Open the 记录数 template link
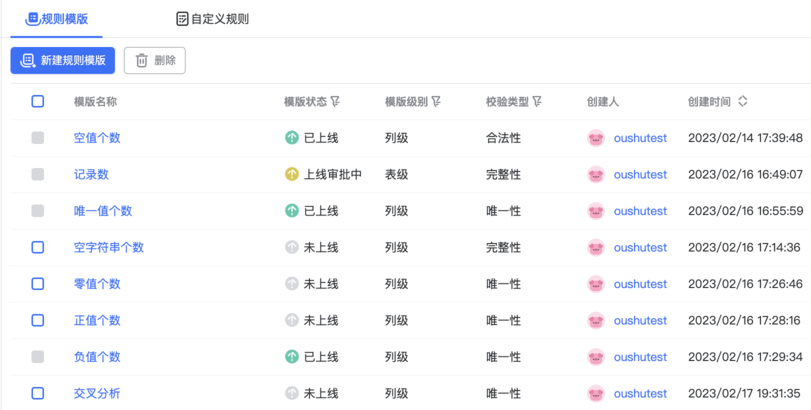Screen dimensions: 811x410 [x=91, y=174]
